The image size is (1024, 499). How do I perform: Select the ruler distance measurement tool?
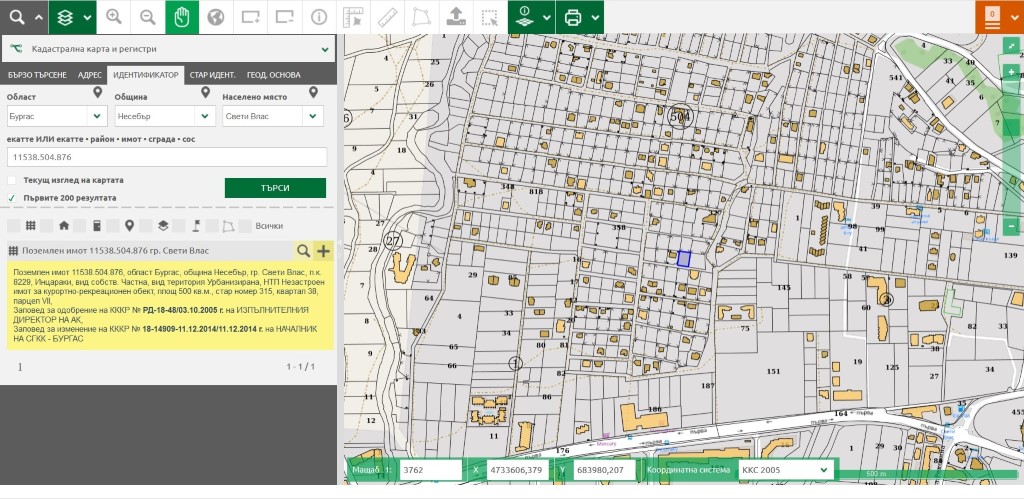pos(386,17)
